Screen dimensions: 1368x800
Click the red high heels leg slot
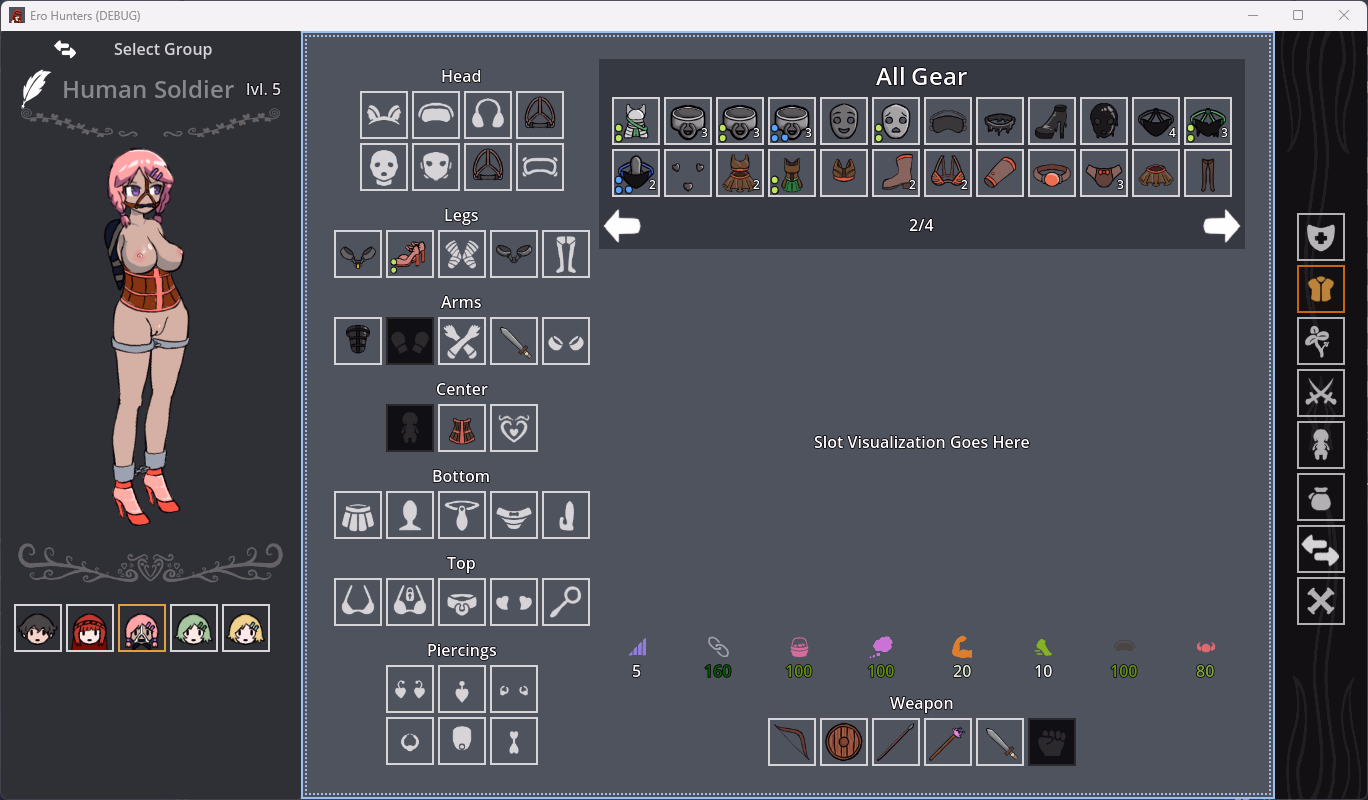coord(410,254)
